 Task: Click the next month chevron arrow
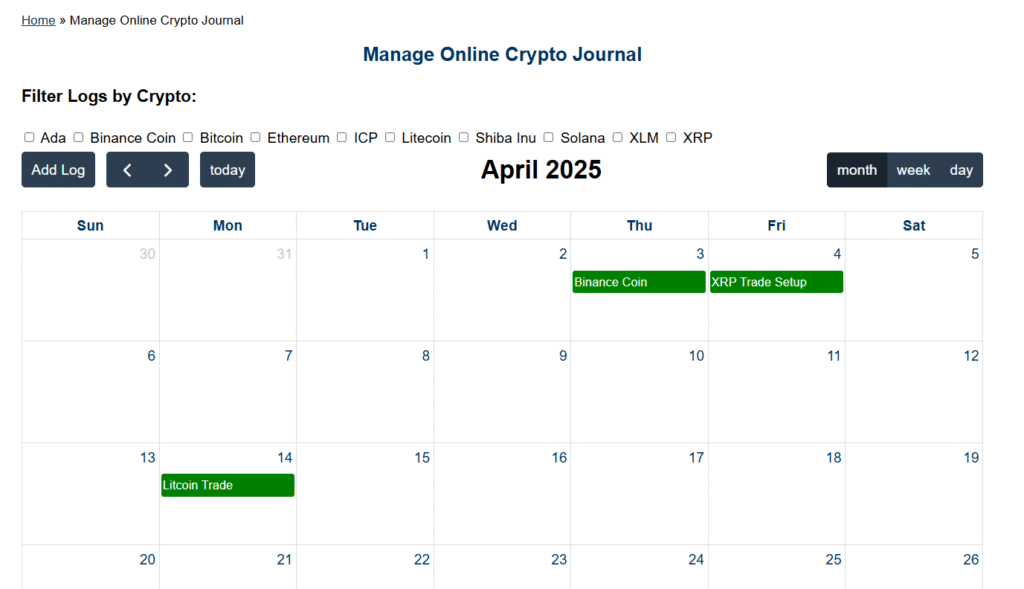[x=168, y=170]
